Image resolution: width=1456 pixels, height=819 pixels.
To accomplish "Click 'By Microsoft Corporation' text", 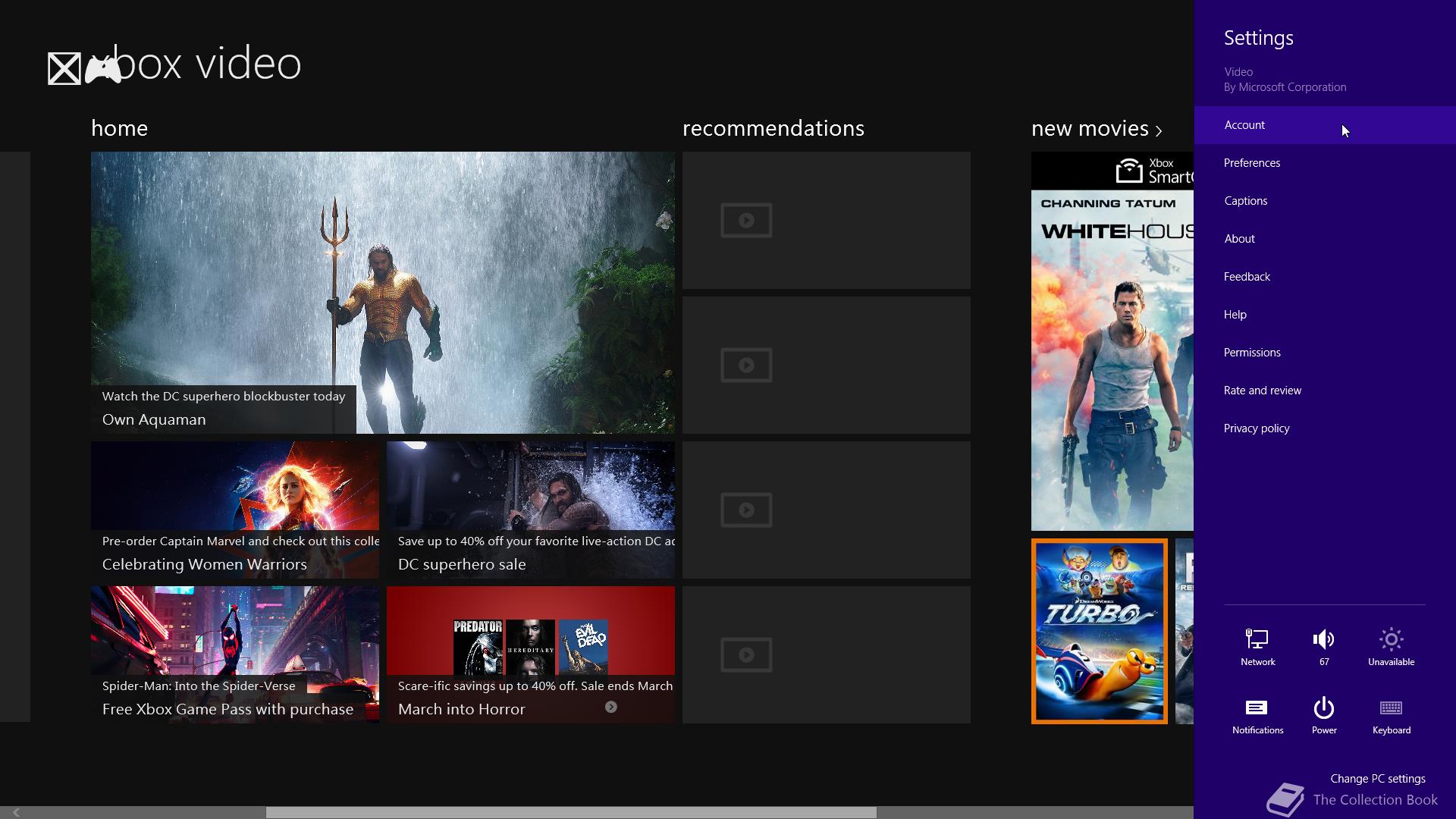I will (1285, 87).
